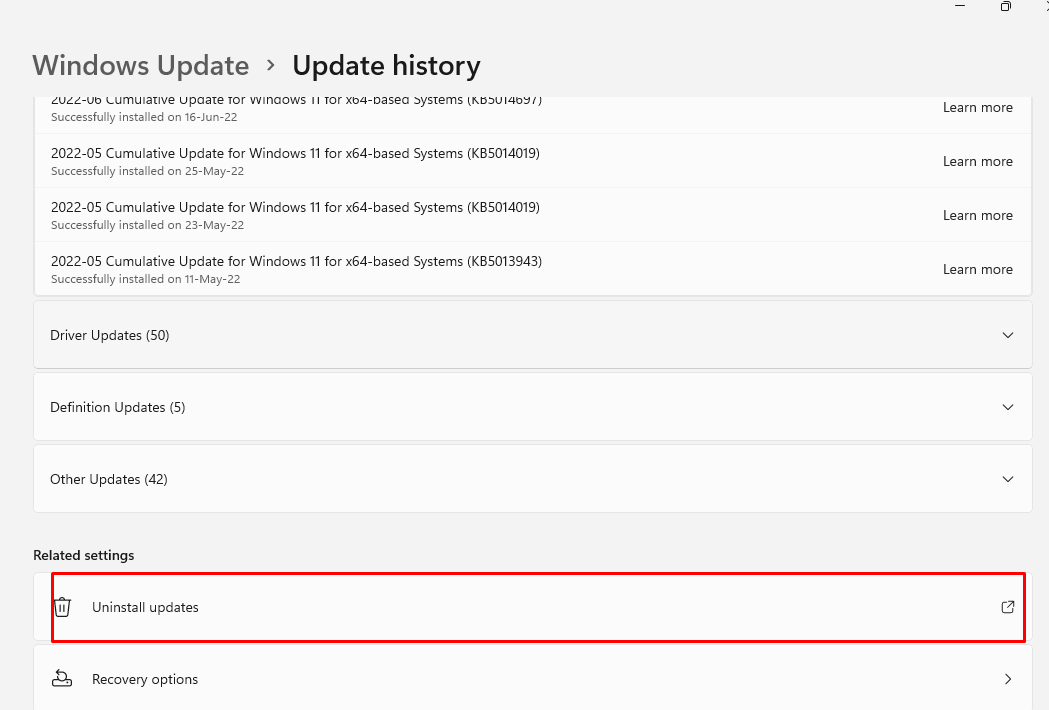The image size is (1049, 710).
Task: Open Recovery options setting
Action: pyautogui.click(x=533, y=677)
